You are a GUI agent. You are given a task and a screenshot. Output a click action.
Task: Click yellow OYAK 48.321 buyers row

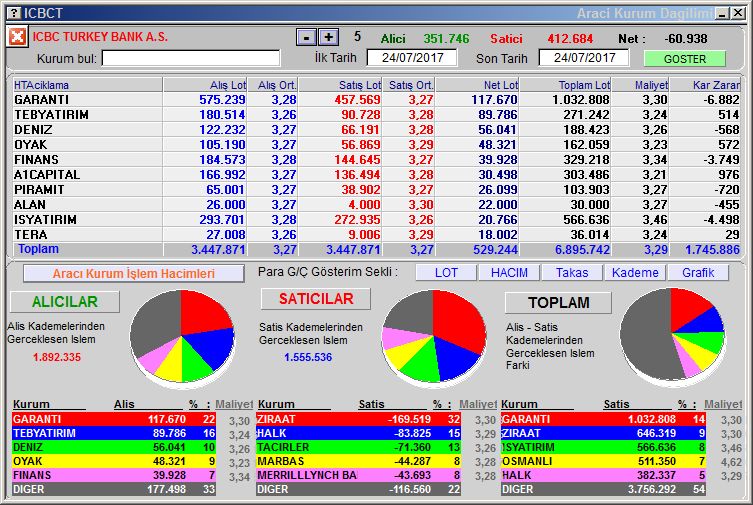click(114, 461)
